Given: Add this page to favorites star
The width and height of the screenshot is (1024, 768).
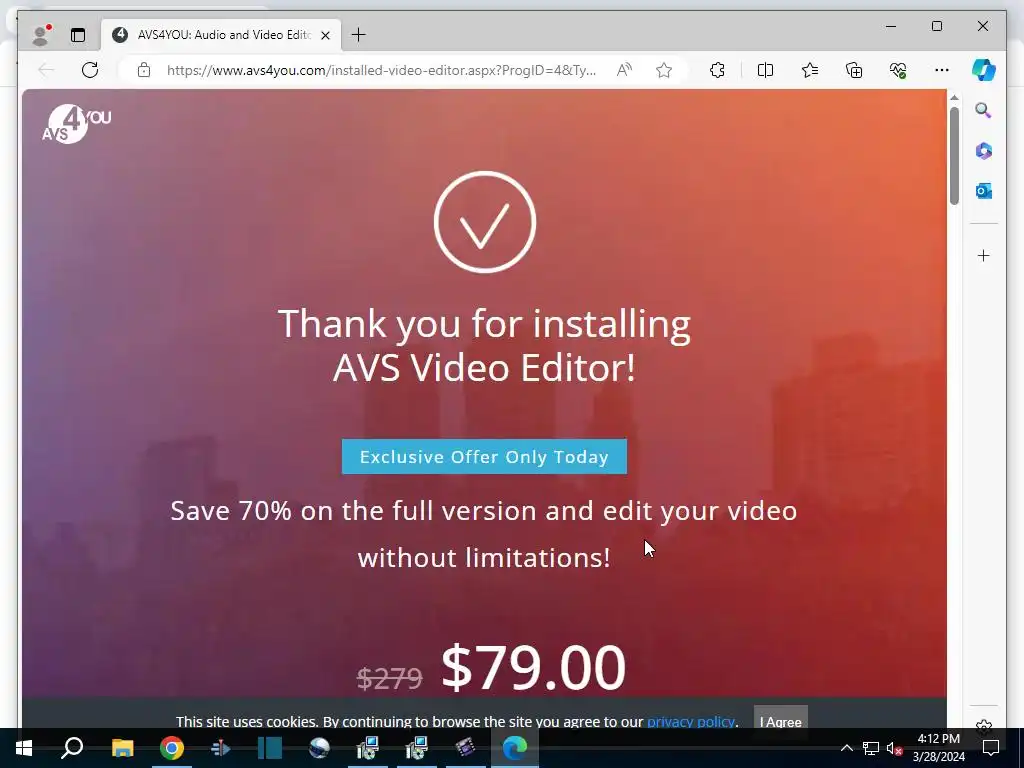Looking at the screenshot, I should point(664,70).
